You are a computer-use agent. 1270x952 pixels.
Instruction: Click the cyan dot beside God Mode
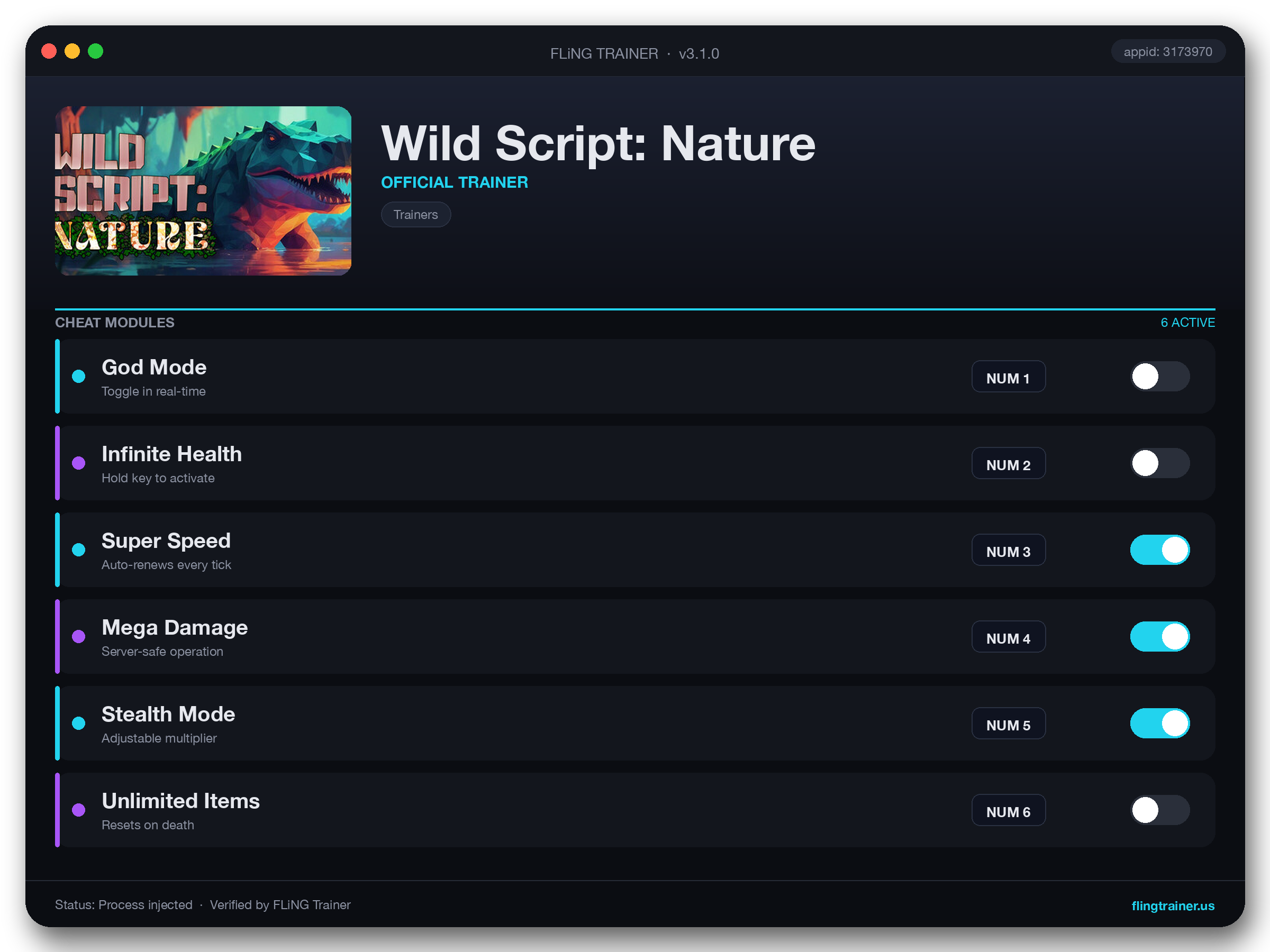[x=79, y=377]
